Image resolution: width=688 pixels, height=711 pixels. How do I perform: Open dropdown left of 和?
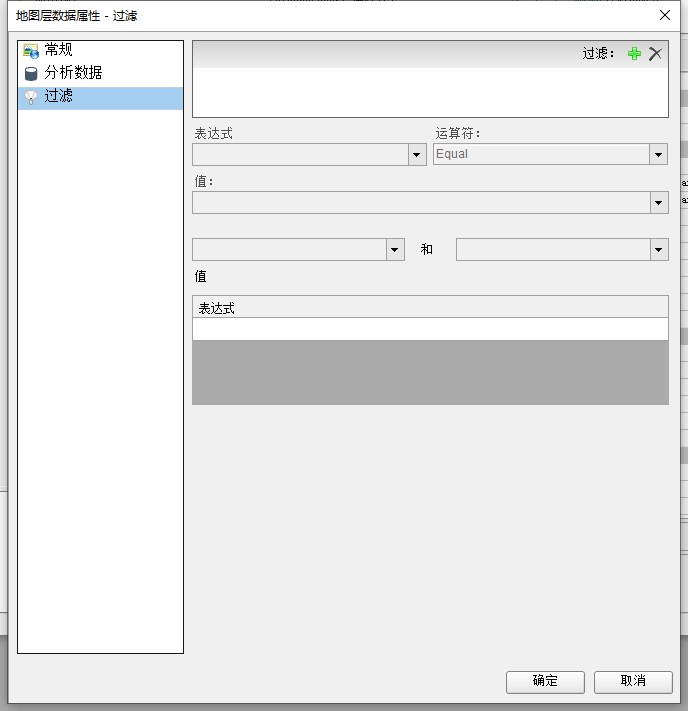[x=395, y=249]
